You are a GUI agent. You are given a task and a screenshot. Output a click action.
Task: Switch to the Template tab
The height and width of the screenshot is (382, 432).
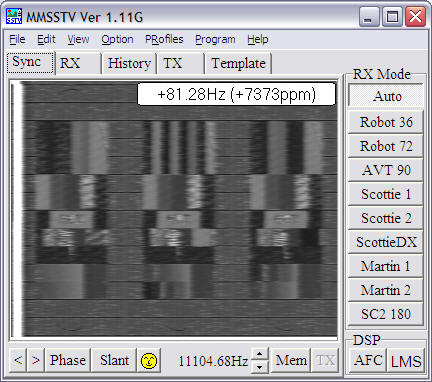[x=238, y=63]
